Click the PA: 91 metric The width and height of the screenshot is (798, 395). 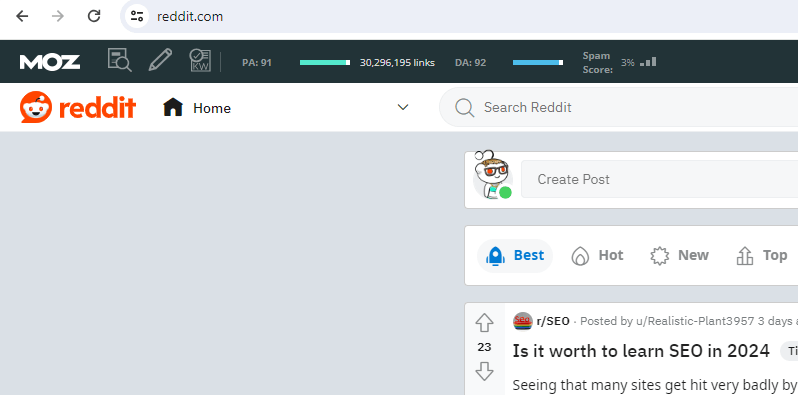click(257, 63)
